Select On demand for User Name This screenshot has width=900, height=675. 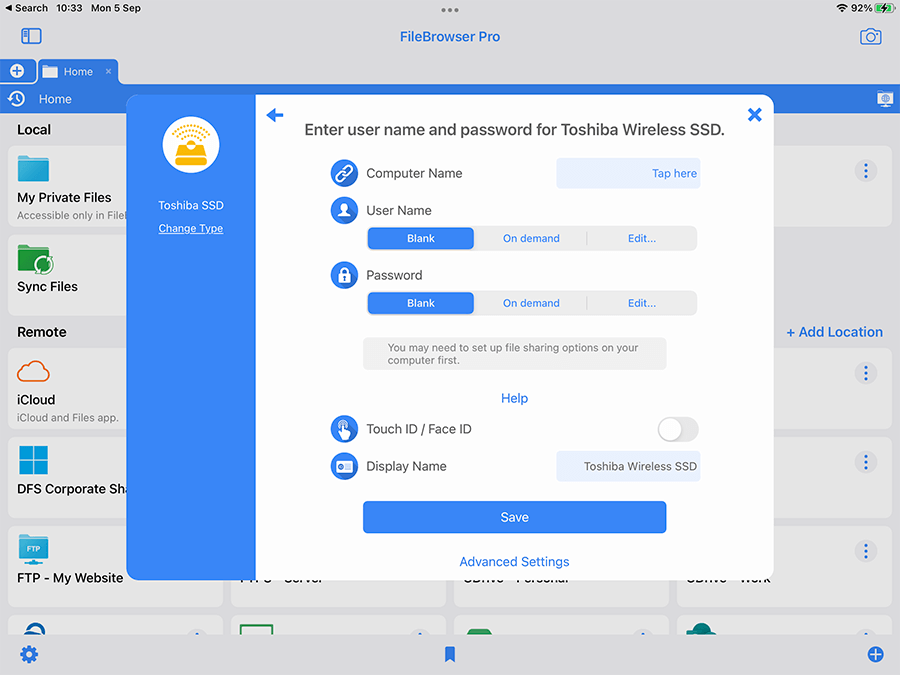[531, 239]
